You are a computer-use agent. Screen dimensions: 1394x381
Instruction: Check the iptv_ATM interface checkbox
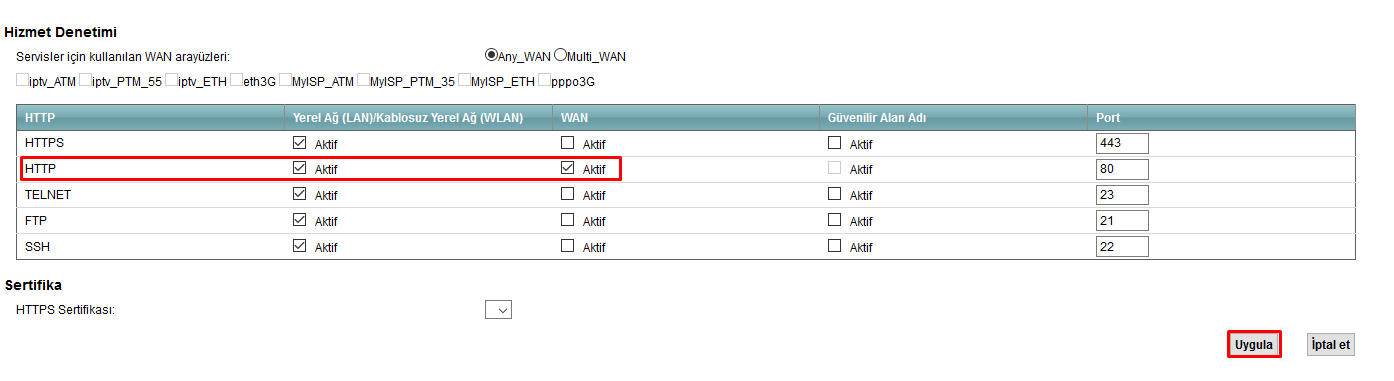click(x=22, y=80)
